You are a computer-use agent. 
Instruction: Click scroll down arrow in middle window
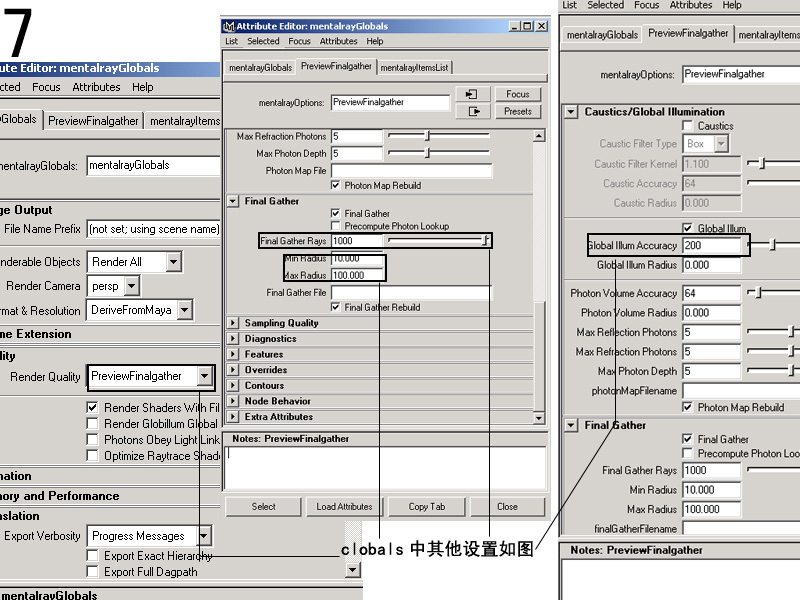539,418
